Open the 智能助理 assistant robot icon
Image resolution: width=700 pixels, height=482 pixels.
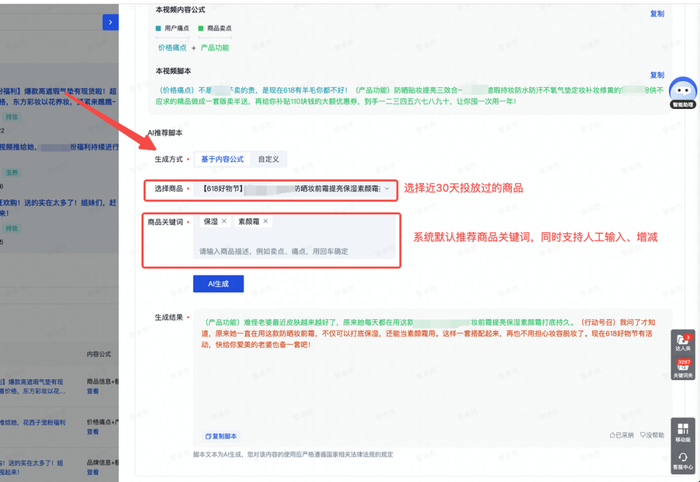[x=683, y=93]
